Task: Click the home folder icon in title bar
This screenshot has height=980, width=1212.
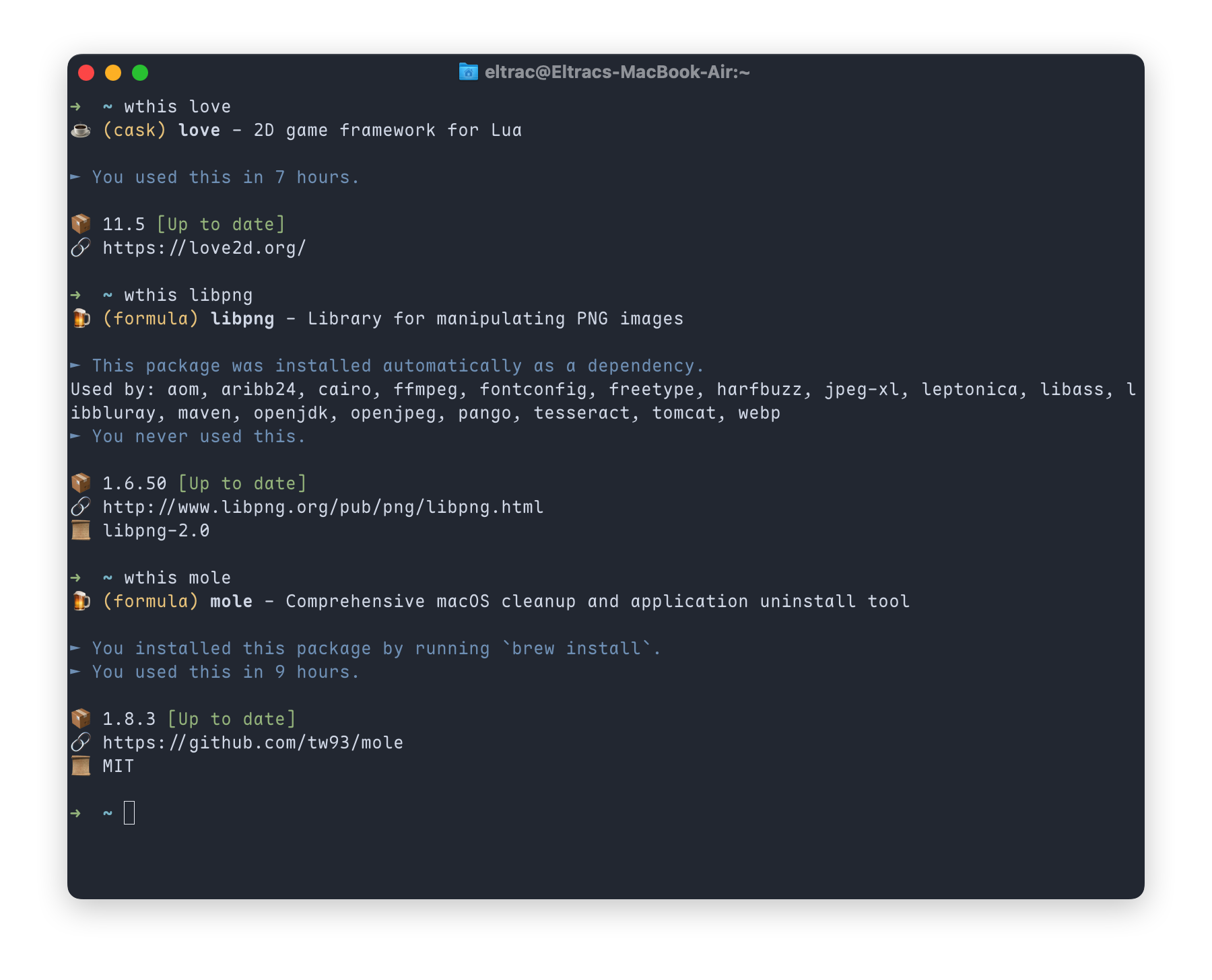Action: click(468, 72)
